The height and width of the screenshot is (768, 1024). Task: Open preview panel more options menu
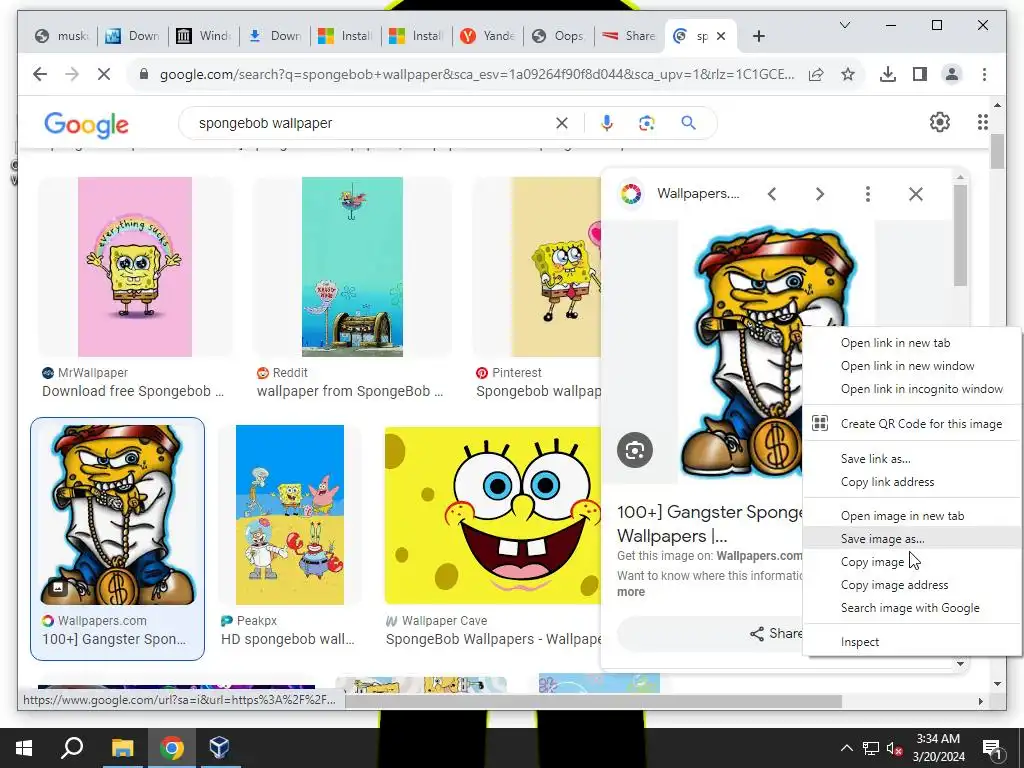[x=867, y=194]
